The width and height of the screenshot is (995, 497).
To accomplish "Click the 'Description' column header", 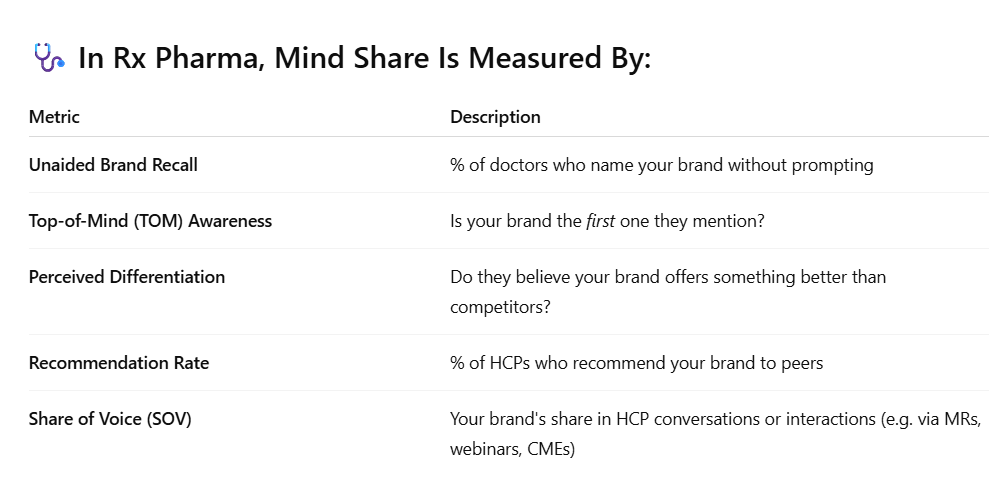I will coord(495,117).
